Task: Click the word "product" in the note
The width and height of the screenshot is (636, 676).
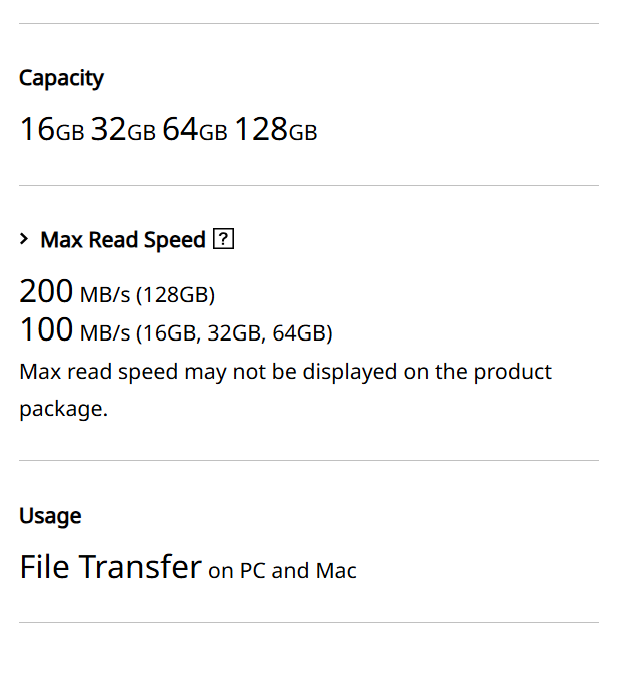Action: pos(512,372)
